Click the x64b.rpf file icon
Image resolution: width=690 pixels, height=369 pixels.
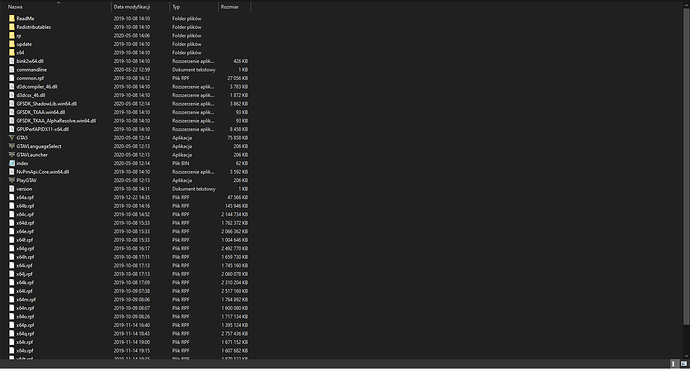12,206
